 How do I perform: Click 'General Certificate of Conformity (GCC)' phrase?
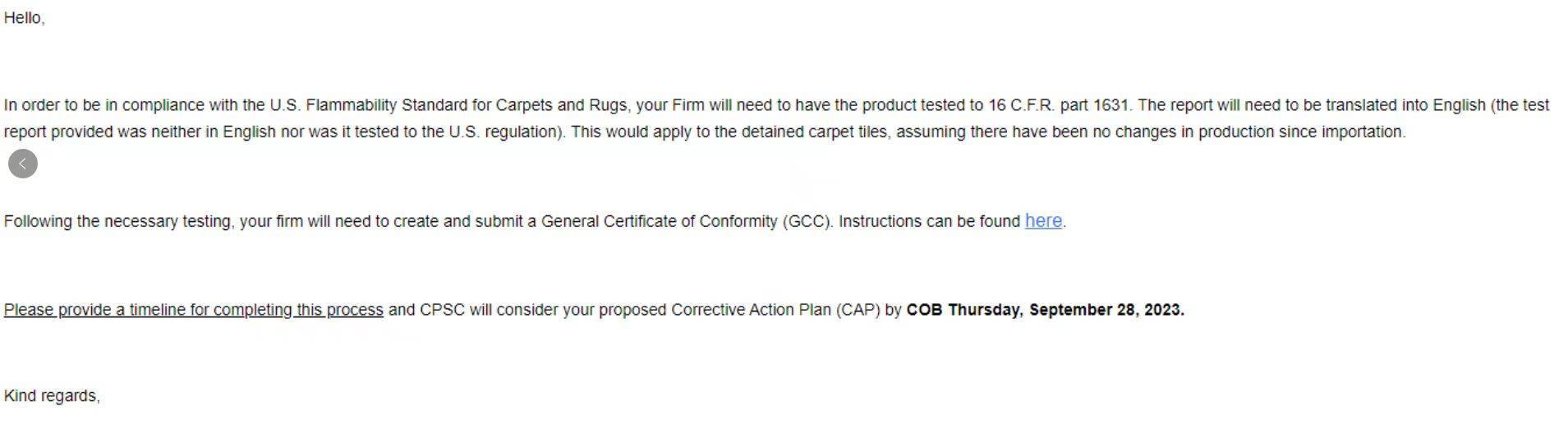[x=686, y=221]
